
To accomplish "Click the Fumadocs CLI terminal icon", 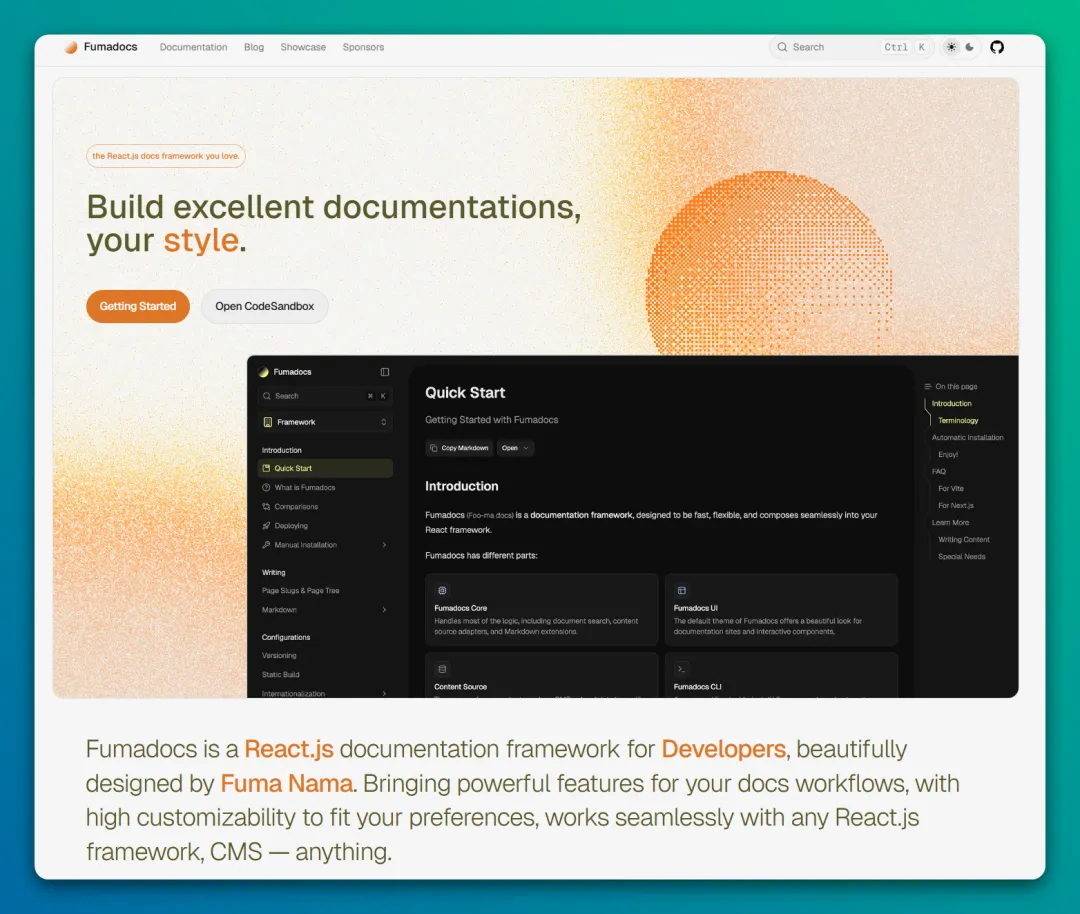I will pos(682,669).
